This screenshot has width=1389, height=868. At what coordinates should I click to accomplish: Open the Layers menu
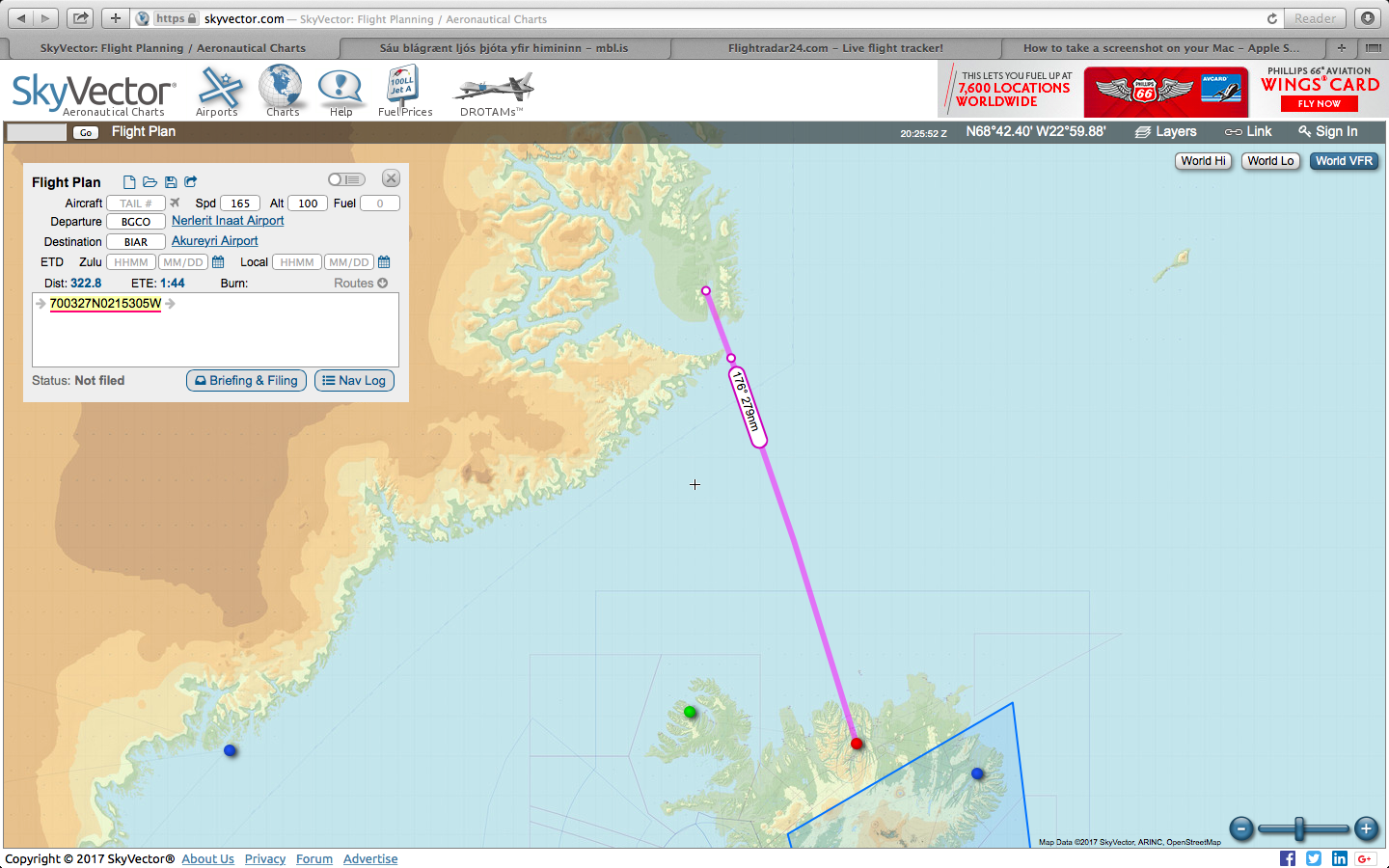pos(1166,132)
